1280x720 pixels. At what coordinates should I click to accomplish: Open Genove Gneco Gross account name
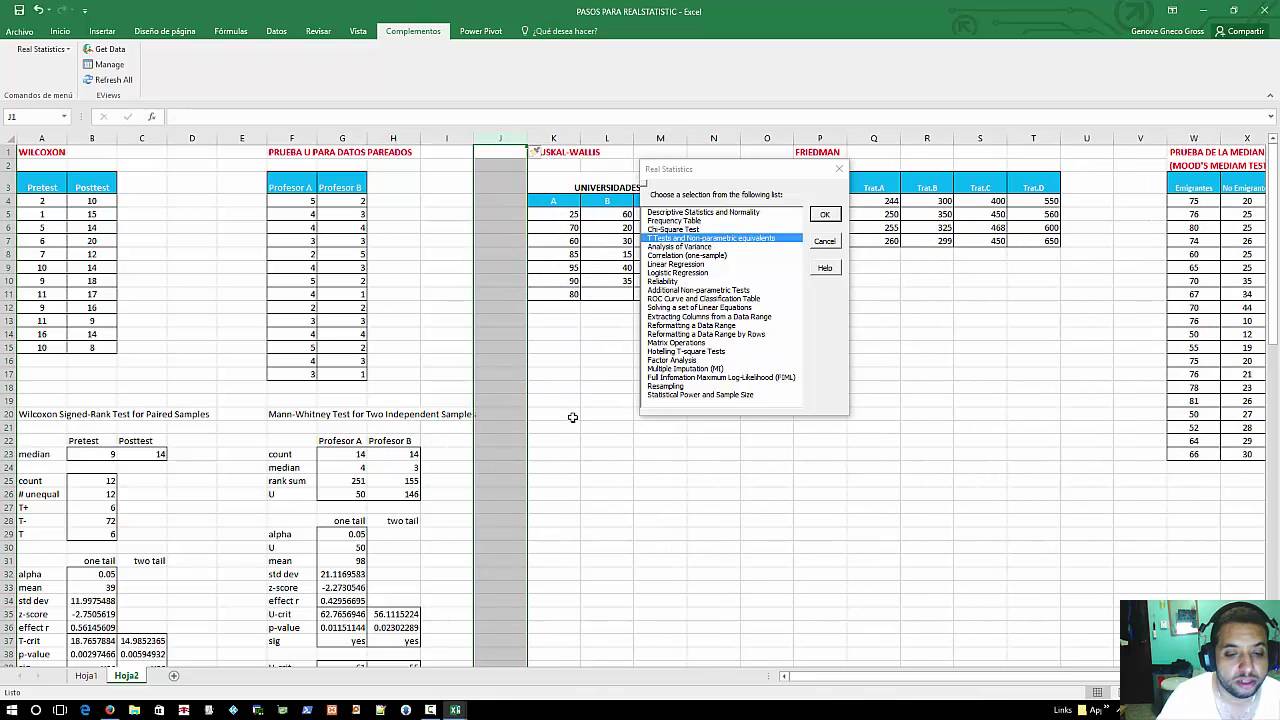point(1167,31)
